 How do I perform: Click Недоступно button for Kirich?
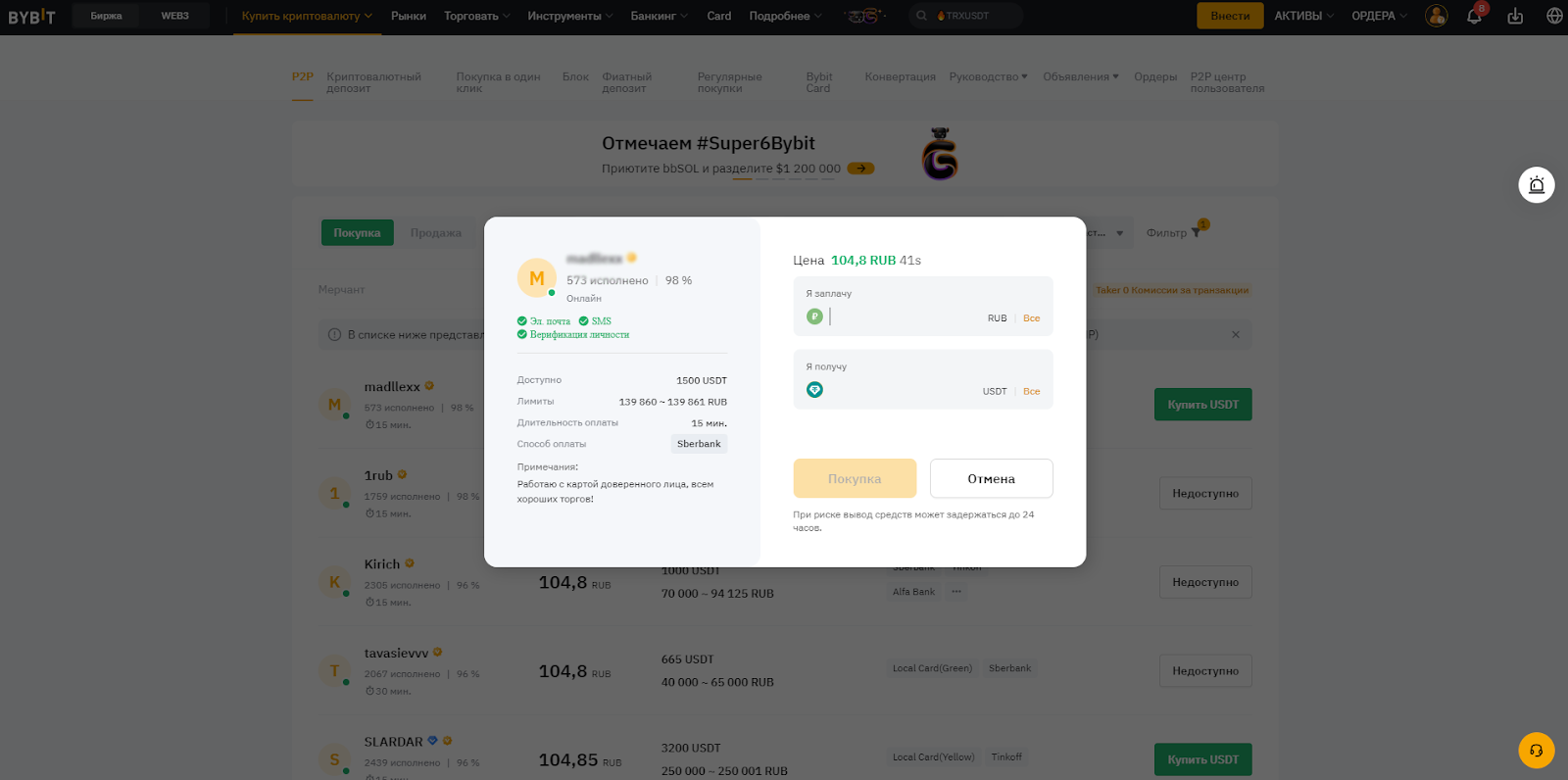tap(1205, 582)
